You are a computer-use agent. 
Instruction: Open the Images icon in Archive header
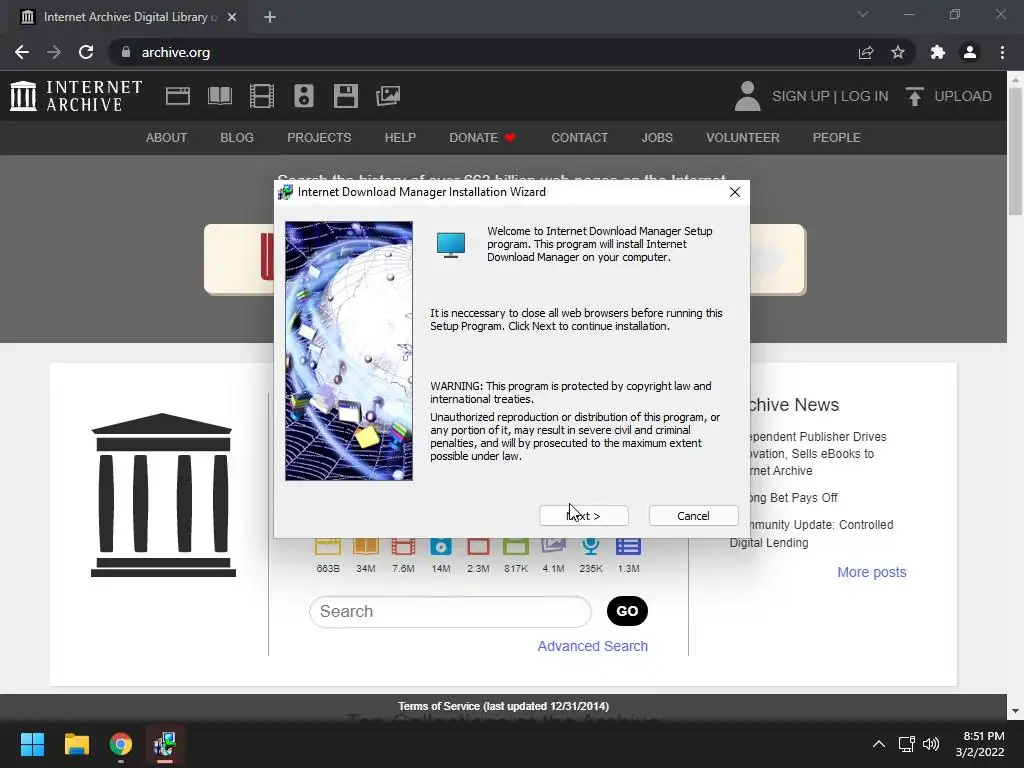[x=388, y=96]
